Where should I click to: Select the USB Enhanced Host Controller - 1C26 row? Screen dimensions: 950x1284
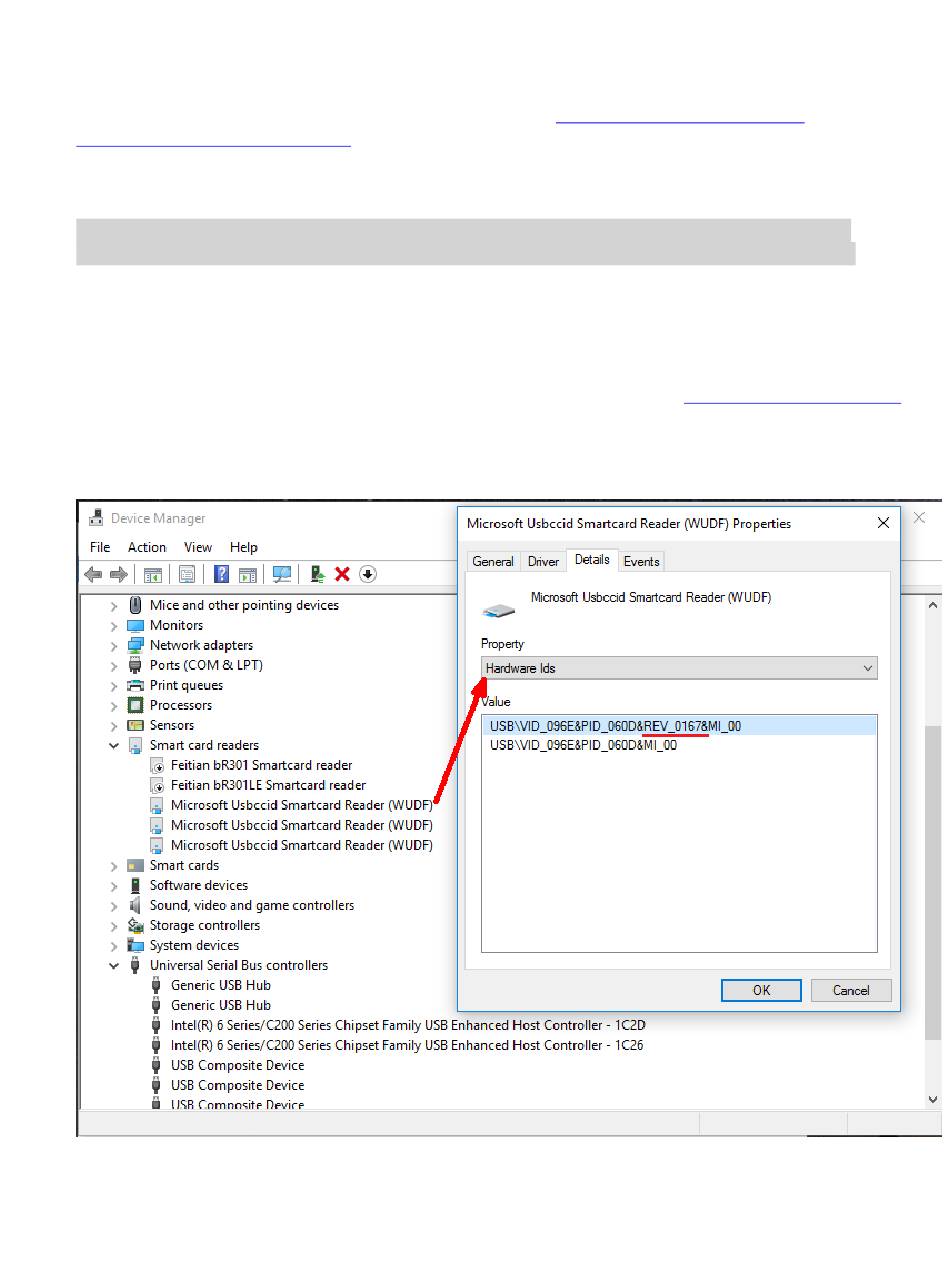tap(396, 1045)
